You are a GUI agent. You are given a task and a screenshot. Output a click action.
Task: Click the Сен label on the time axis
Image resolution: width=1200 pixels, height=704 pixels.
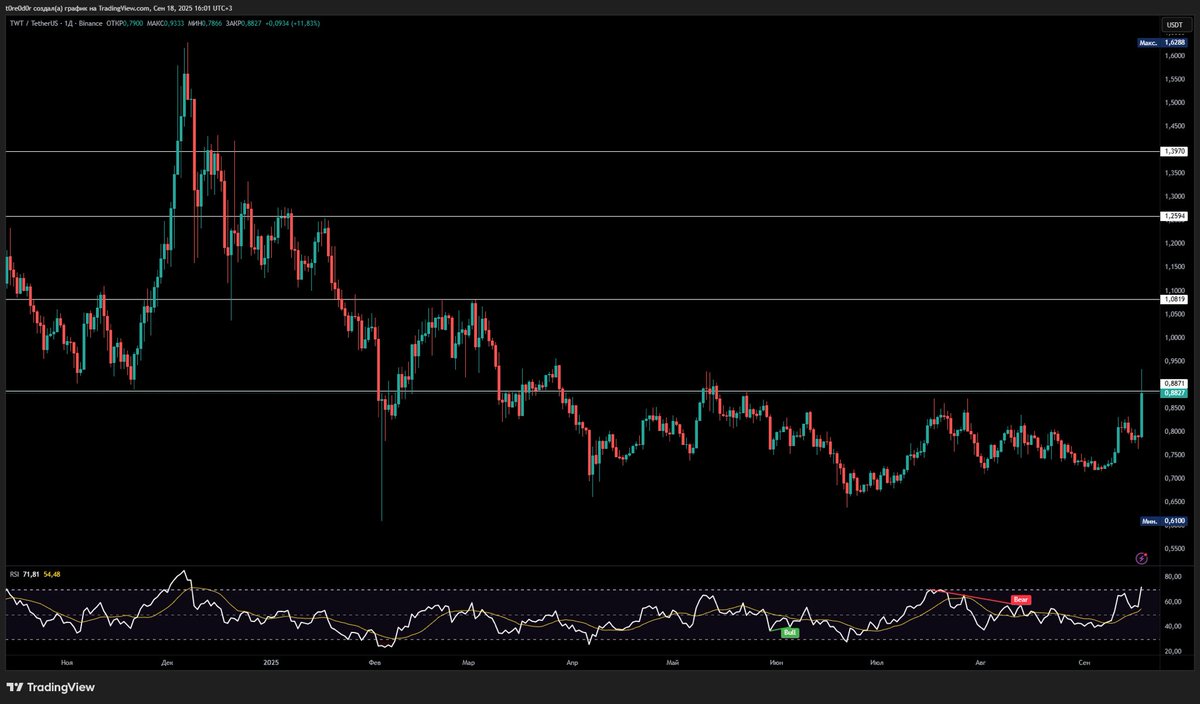[x=1083, y=662]
